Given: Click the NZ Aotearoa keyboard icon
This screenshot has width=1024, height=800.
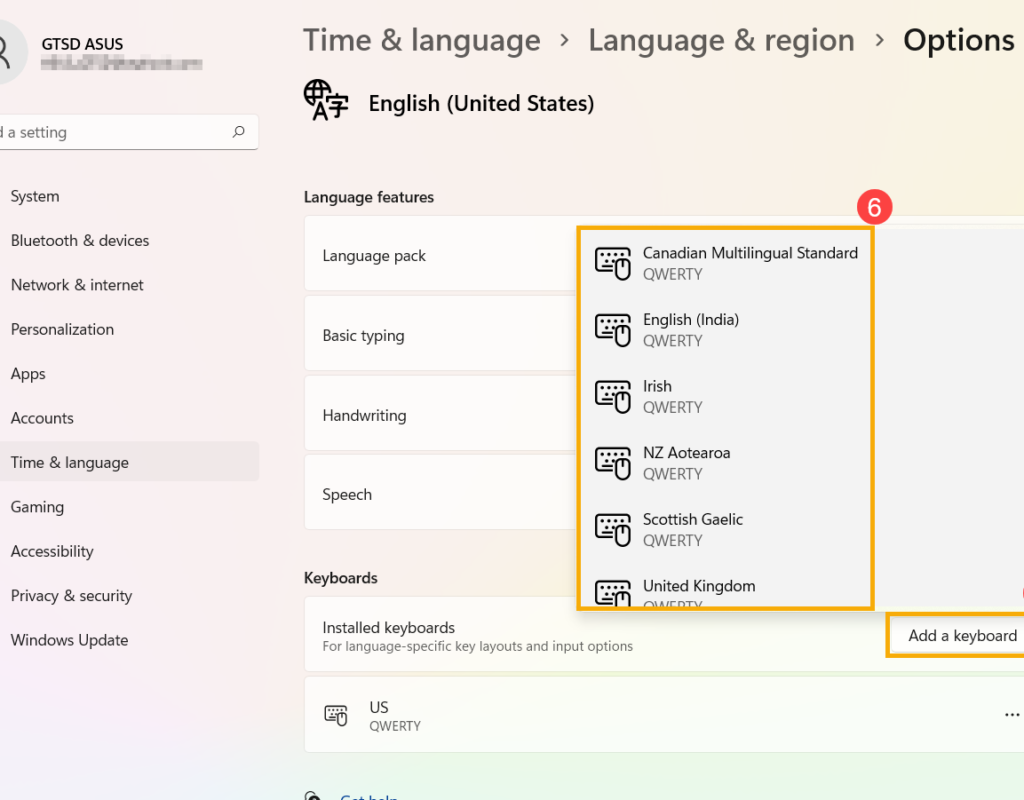Looking at the screenshot, I should click(613, 463).
